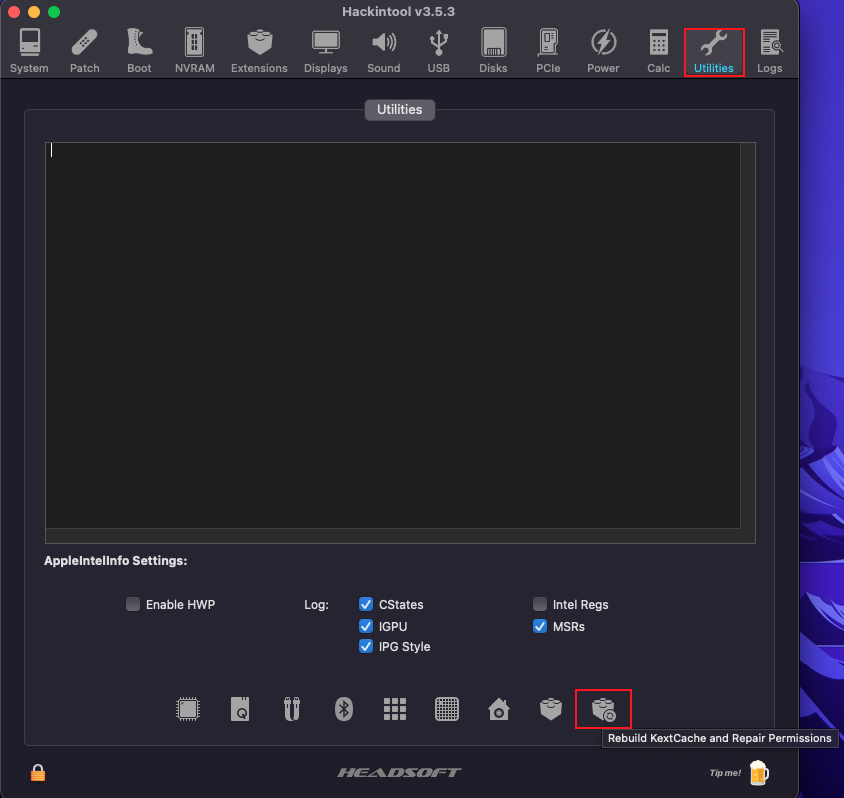844x798 pixels.
Task: Enable the HWP checkbox
Action: coord(133,604)
